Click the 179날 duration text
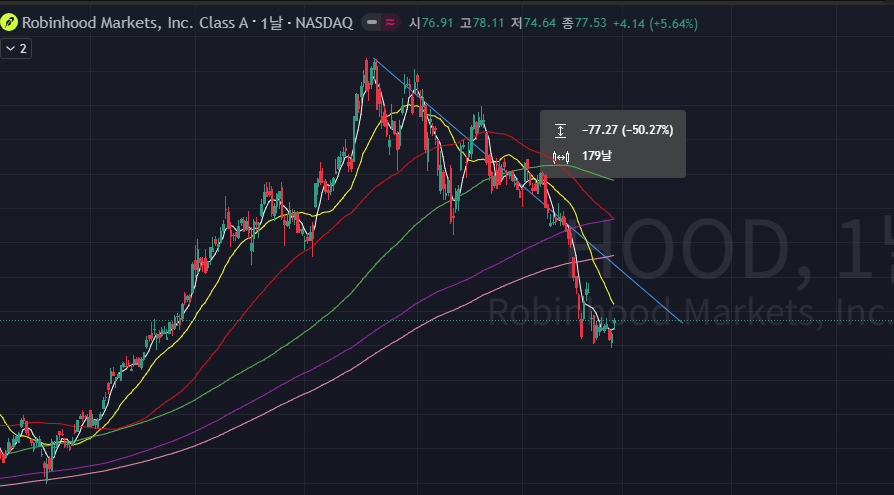The image size is (894, 495). click(x=596, y=156)
